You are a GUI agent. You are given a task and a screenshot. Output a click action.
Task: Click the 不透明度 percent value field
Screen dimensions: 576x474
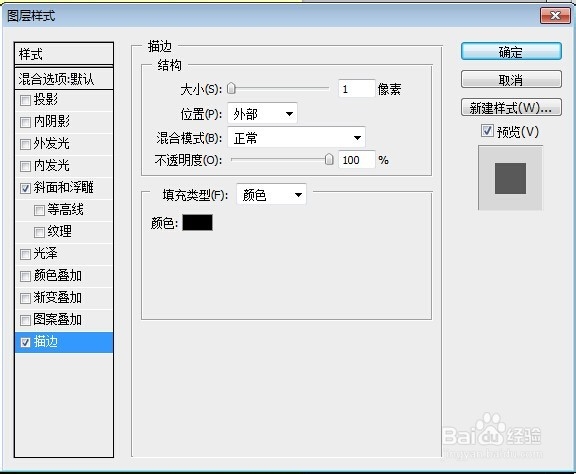[357, 160]
